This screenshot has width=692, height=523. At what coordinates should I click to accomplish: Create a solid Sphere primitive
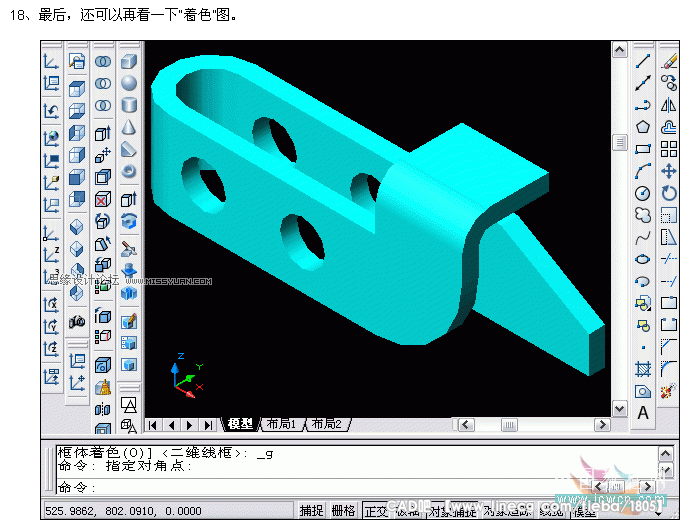[x=128, y=83]
